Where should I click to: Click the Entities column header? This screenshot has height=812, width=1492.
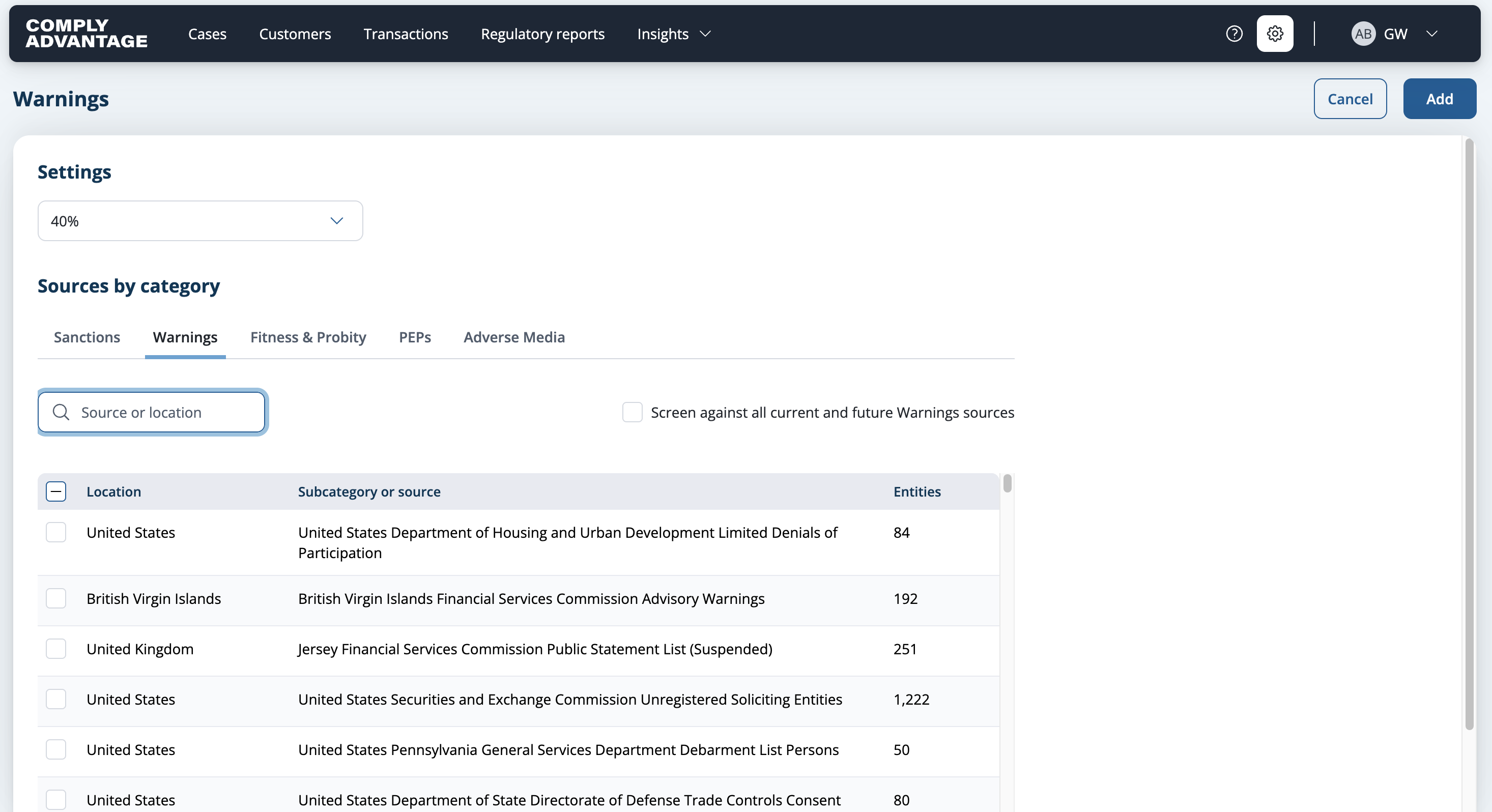coord(917,491)
